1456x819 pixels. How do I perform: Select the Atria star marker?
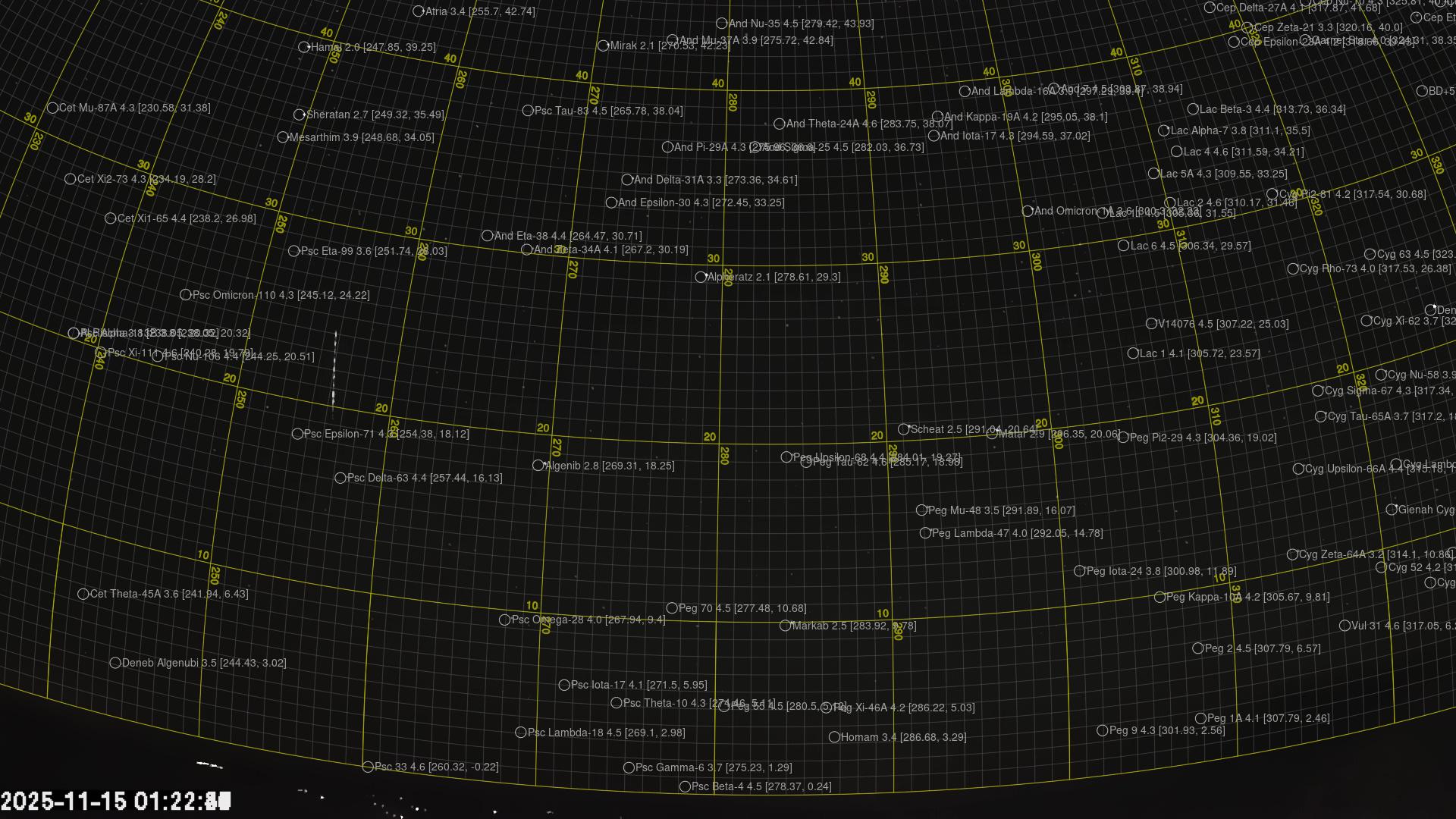click(418, 11)
